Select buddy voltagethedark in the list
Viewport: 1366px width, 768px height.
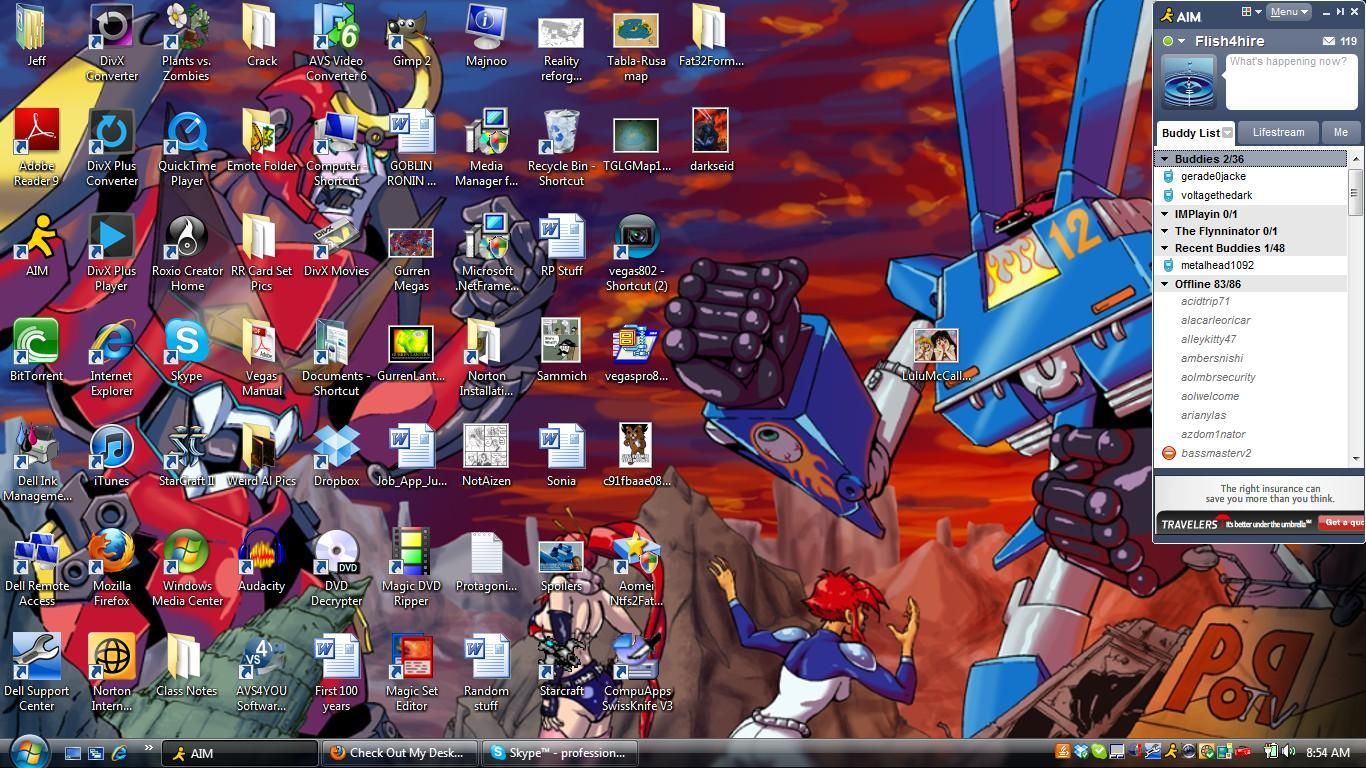click(1216, 195)
